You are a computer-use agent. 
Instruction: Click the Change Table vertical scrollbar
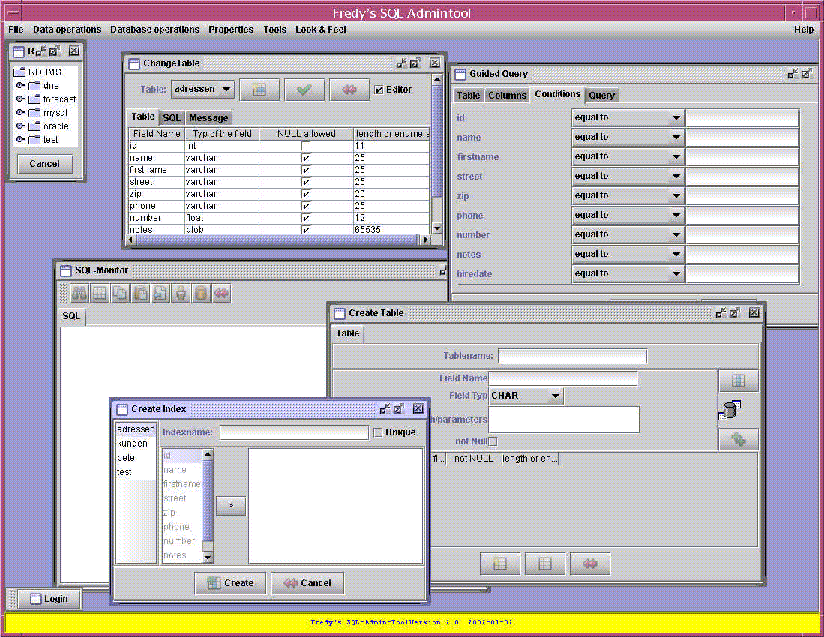tap(437, 154)
